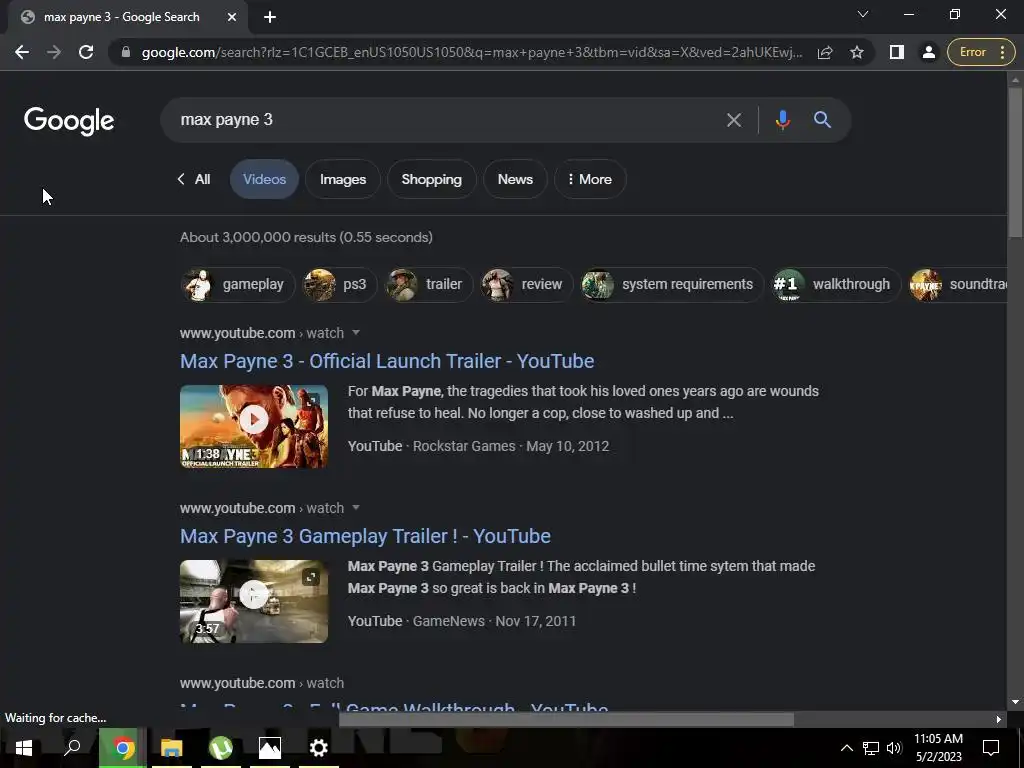The height and width of the screenshot is (768, 1024).
Task: Click the vertical page scrollbar
Action: tap(1015, 163)
